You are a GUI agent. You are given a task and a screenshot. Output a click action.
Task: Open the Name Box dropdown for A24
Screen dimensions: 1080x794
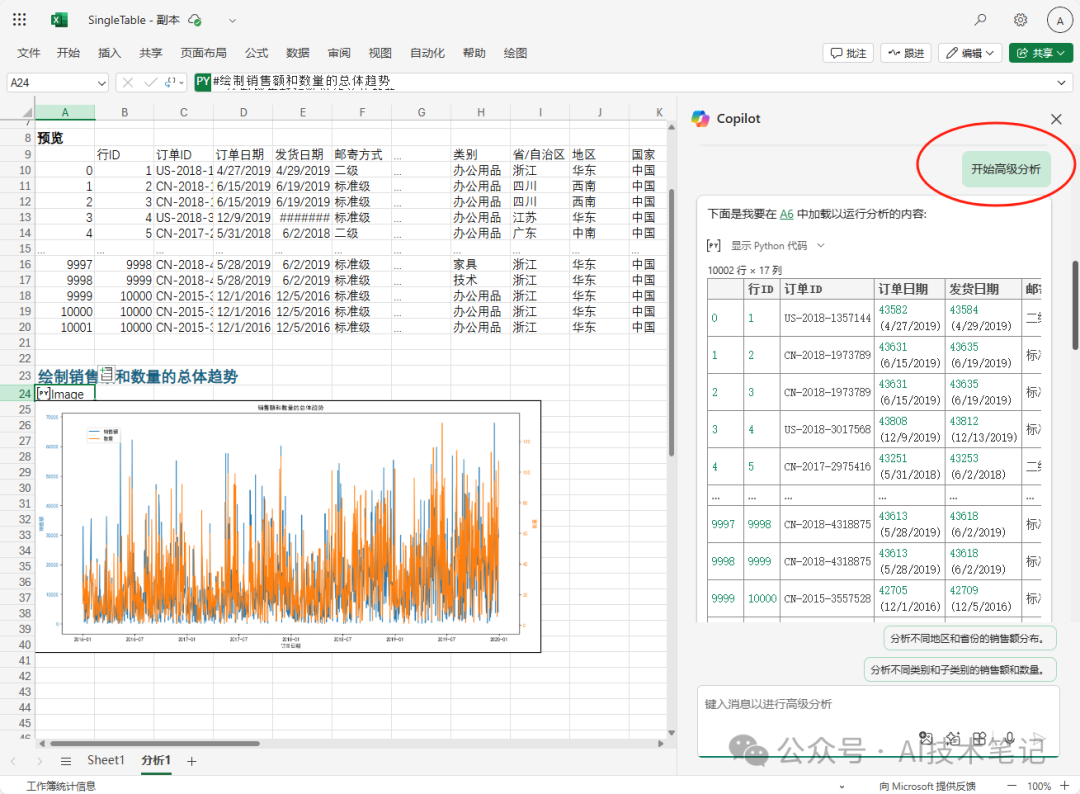pos(101,83)
